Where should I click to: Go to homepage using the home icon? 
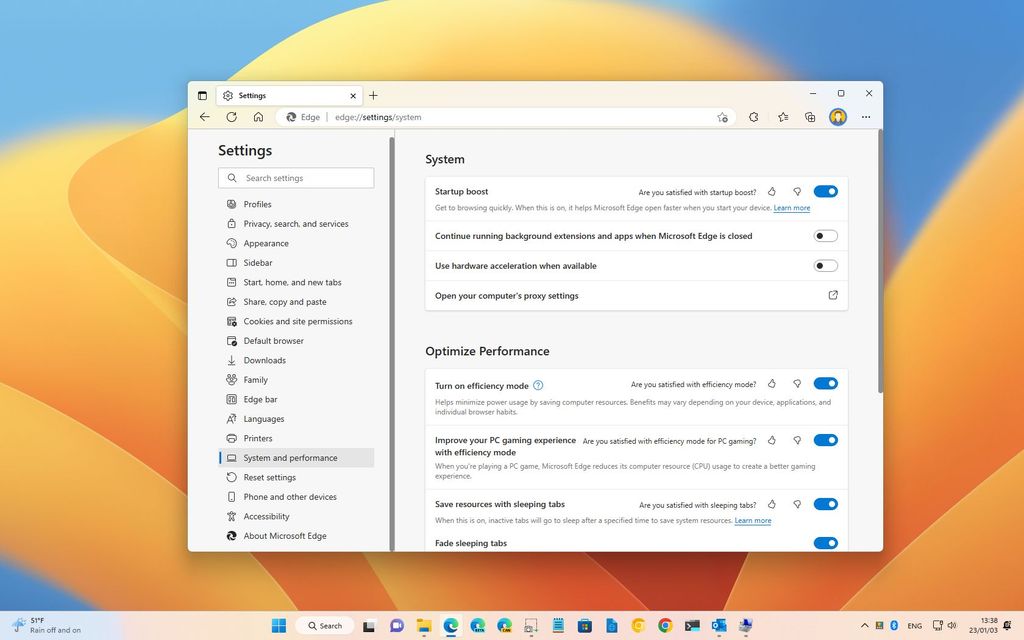point(258,117)
